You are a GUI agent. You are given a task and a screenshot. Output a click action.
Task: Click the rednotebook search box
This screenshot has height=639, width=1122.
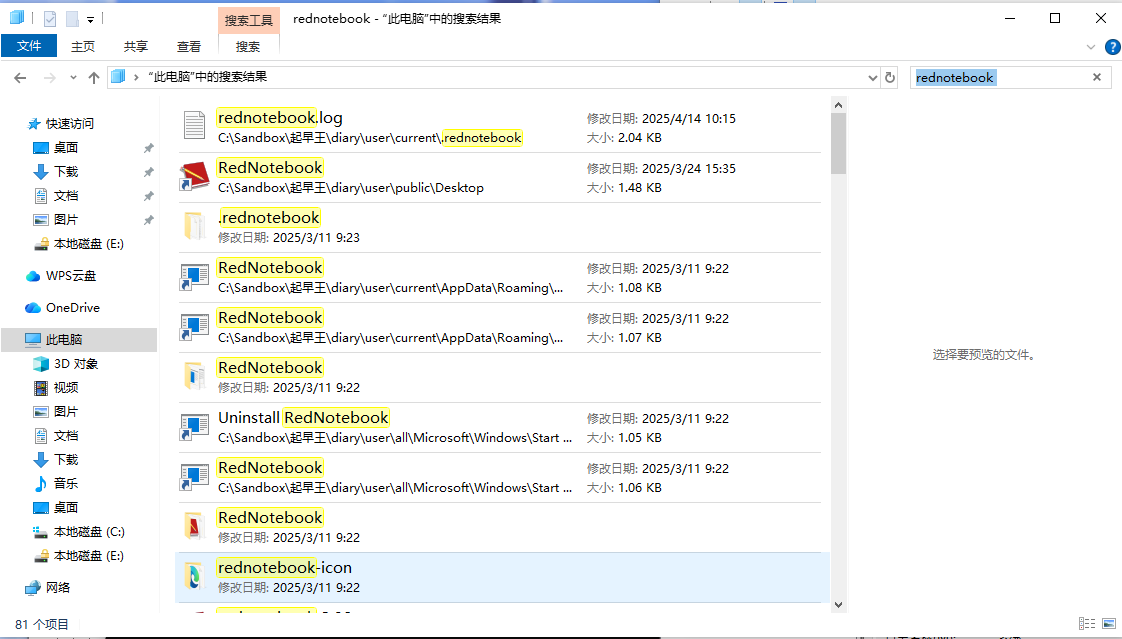pos(999,77)
